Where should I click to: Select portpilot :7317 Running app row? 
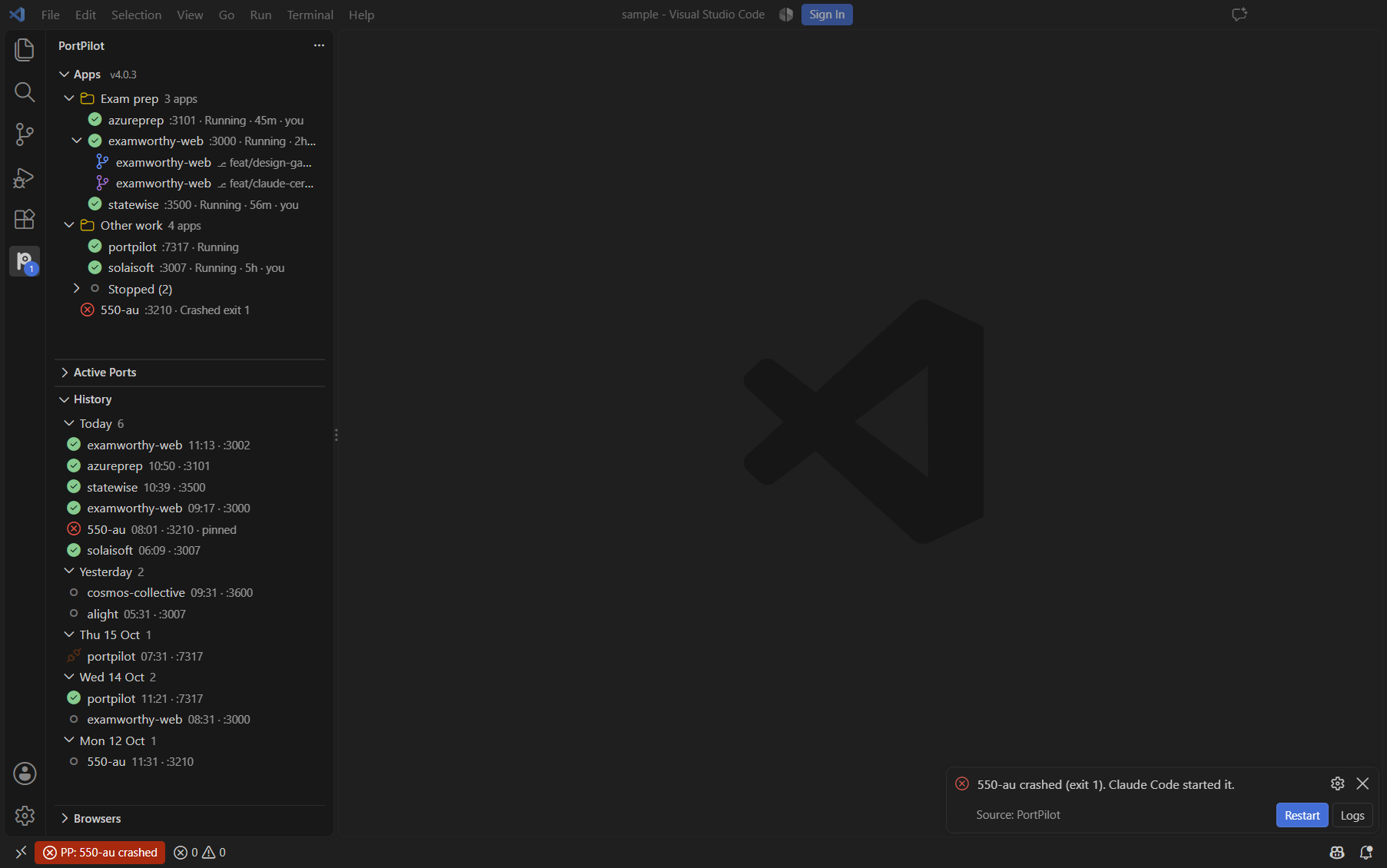pyautogui.click(x=189, y=247)
